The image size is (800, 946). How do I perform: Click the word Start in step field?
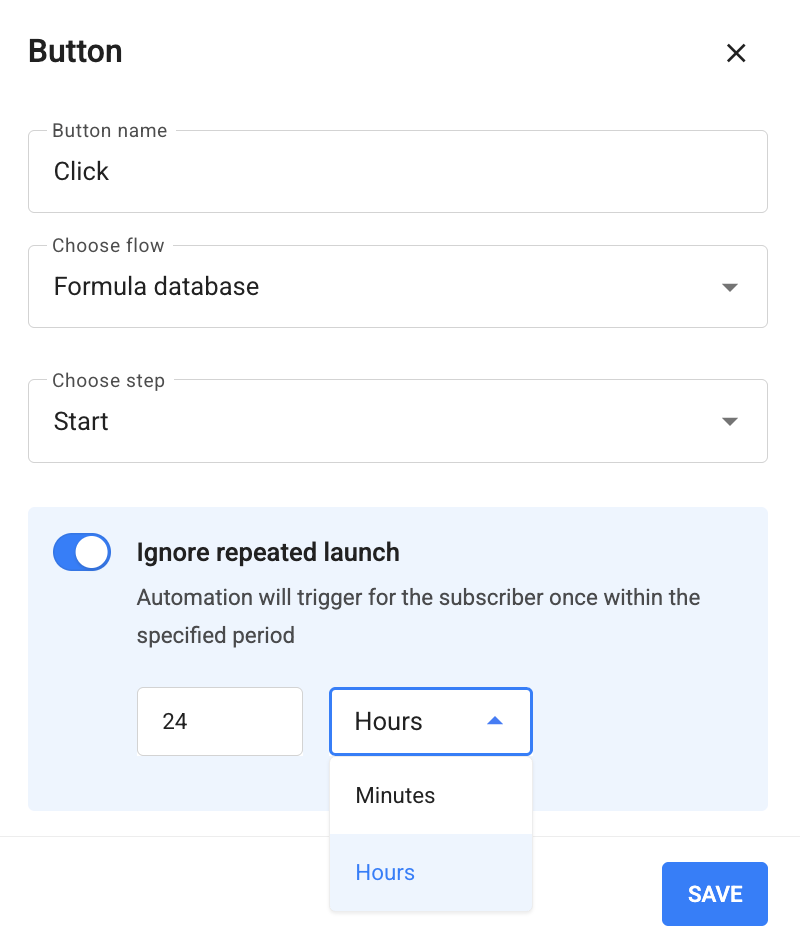[x=81, y=421]
